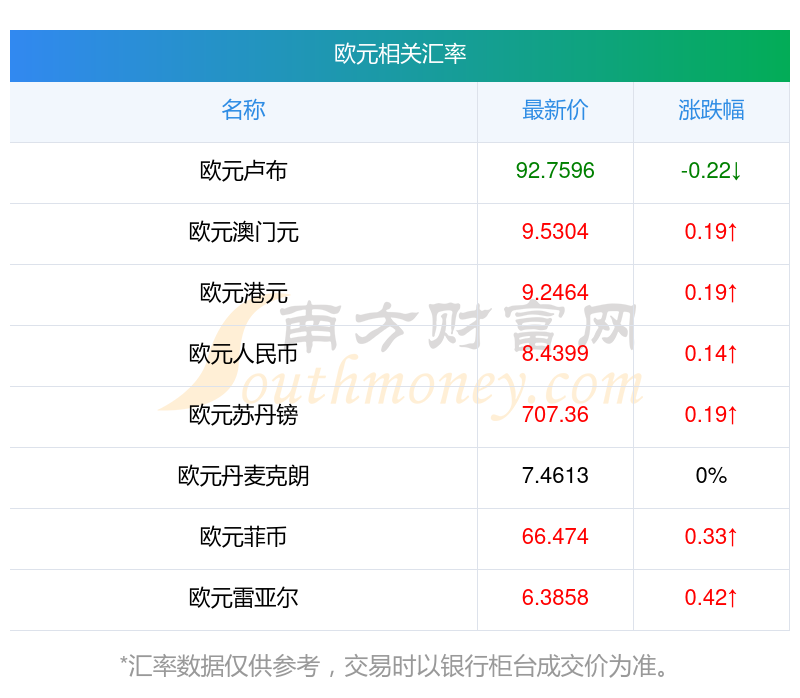Click the 0.33 up arrow for 菲币
The height and width of the screenshot is (698, 800).
(x=711, y=537)
